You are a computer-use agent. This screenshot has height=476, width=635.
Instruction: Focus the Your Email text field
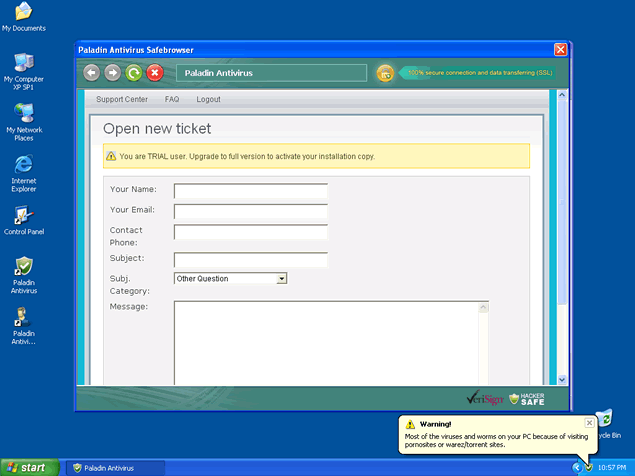pyautogui.click(x=250, y=211)
